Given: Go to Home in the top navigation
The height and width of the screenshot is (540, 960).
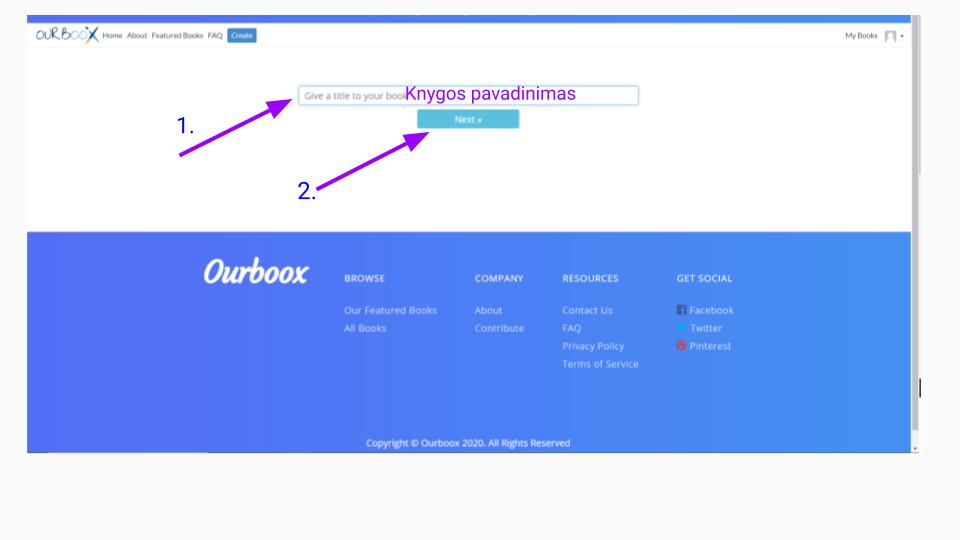Looking at the screenshot, I should click(x=112, y=36).
